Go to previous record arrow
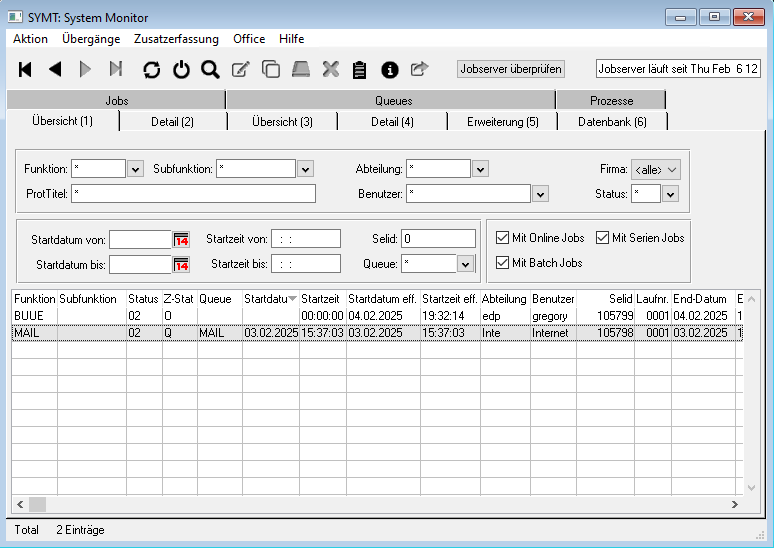Image resolution: width=774 pixels, height=548 pixels. [x=55, y=69]
